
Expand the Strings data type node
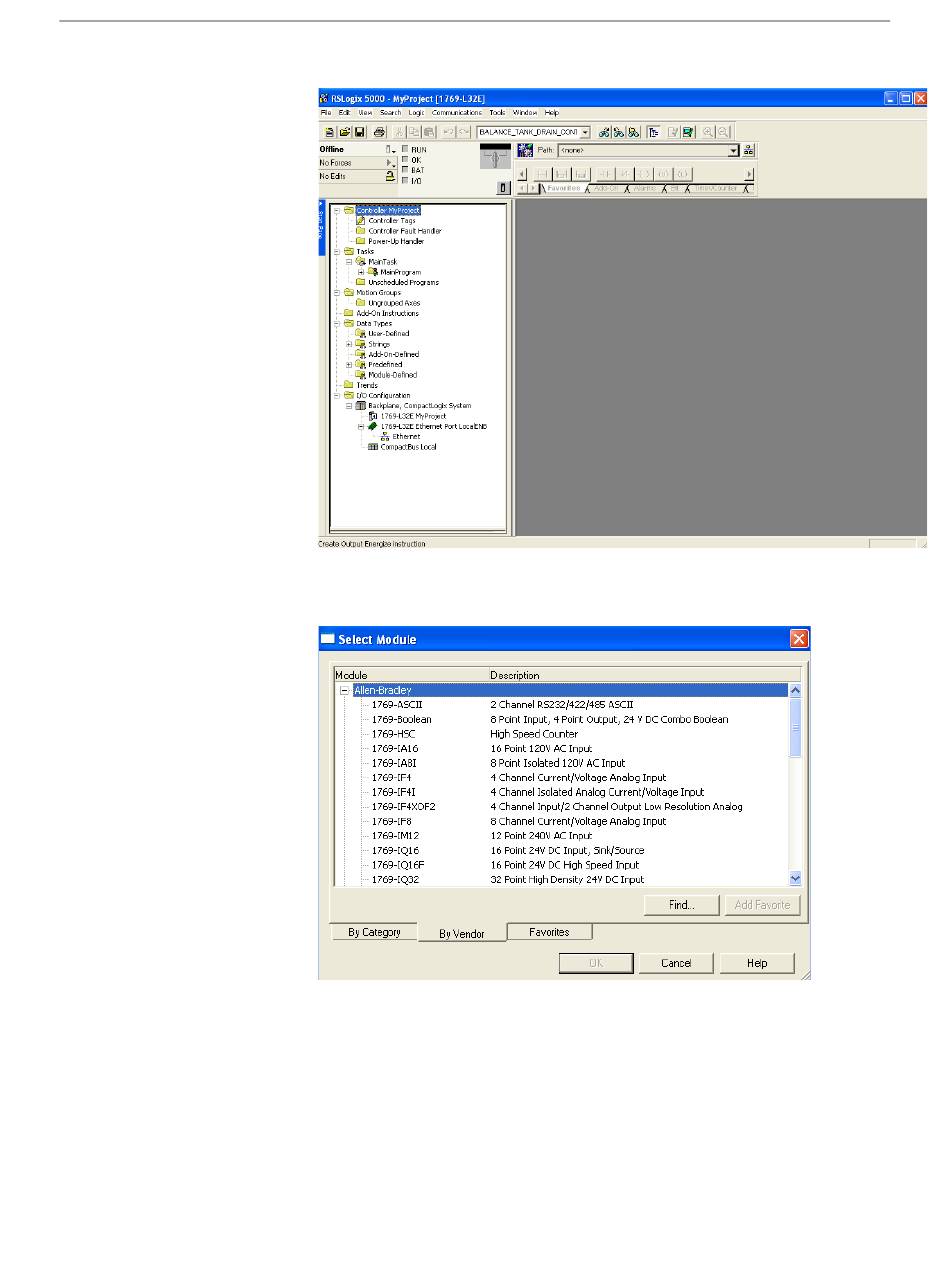click(349, 344)
